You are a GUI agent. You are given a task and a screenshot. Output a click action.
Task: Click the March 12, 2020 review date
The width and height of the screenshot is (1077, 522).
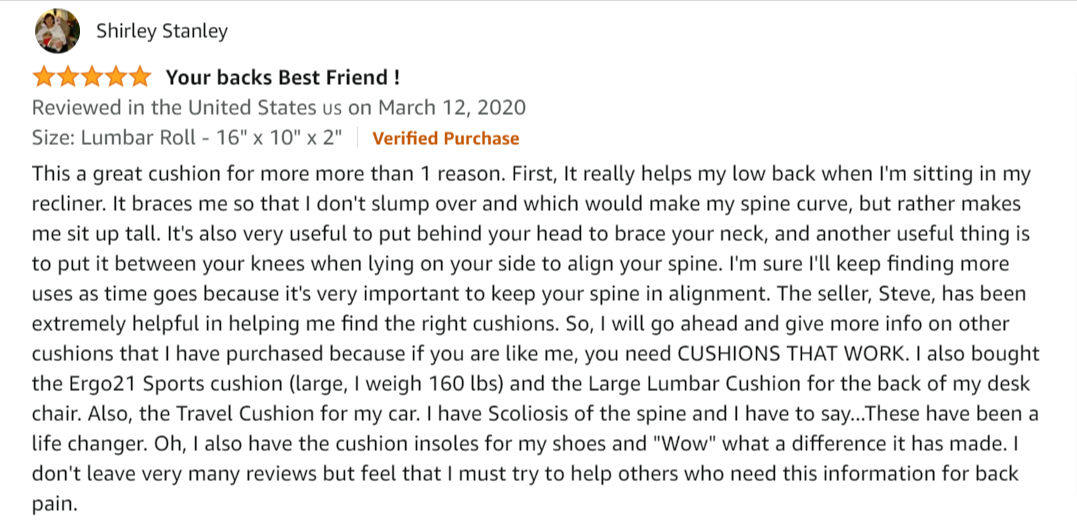[452, 108]
